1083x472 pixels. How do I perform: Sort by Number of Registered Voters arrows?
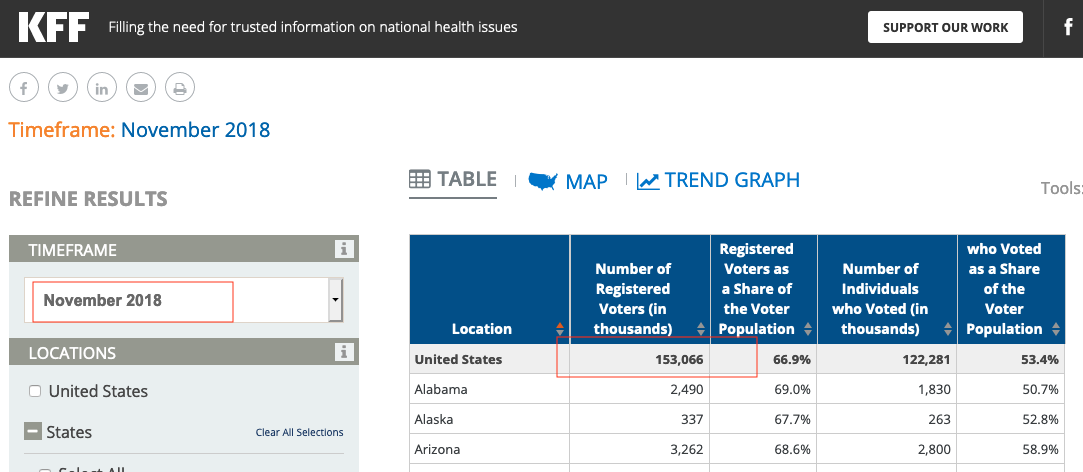point(701,329)
